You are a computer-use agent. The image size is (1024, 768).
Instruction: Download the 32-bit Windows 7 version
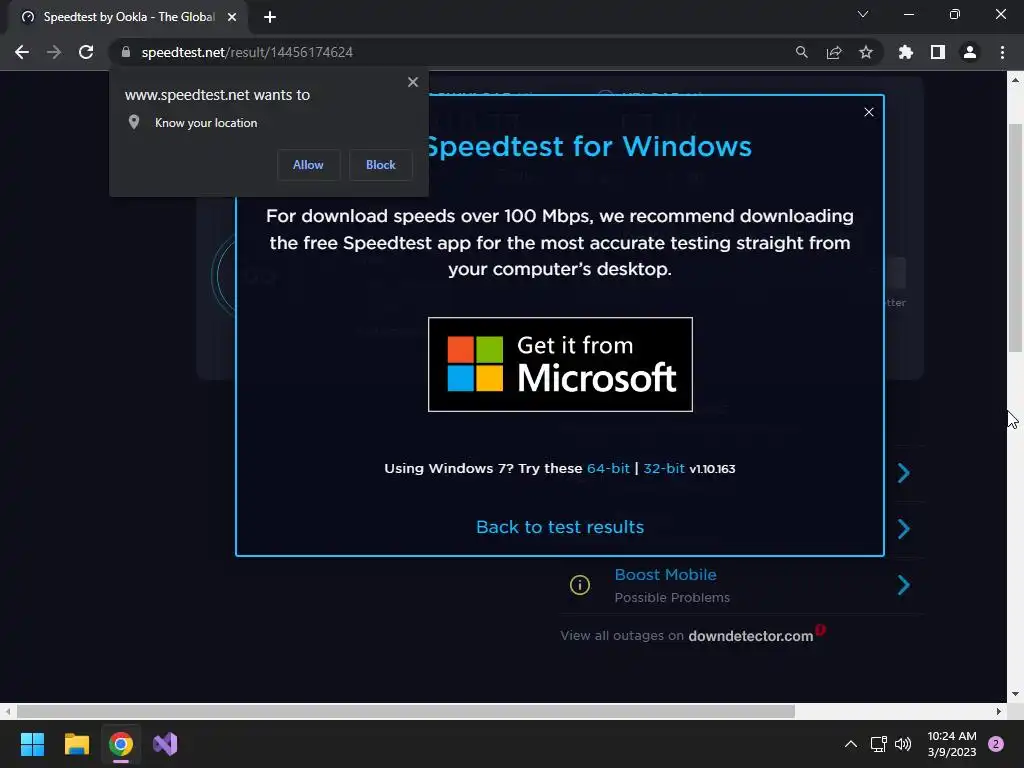(664, 468)
